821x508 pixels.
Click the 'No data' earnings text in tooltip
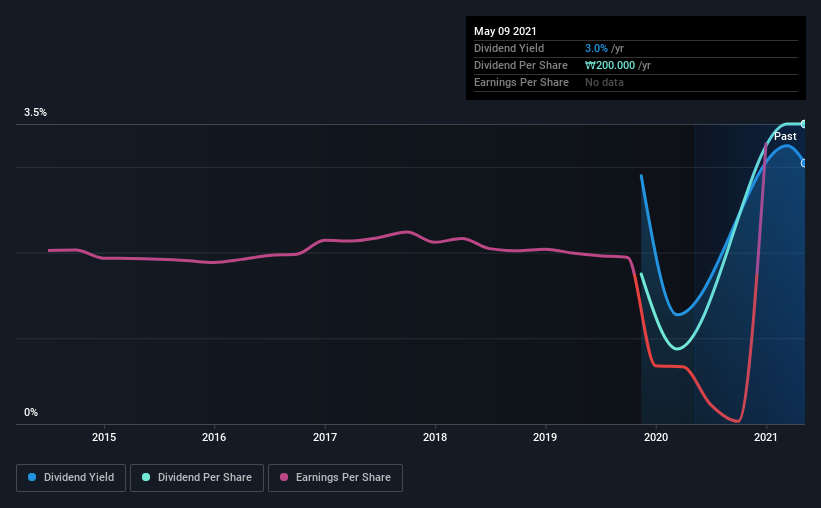click(605, 82)
